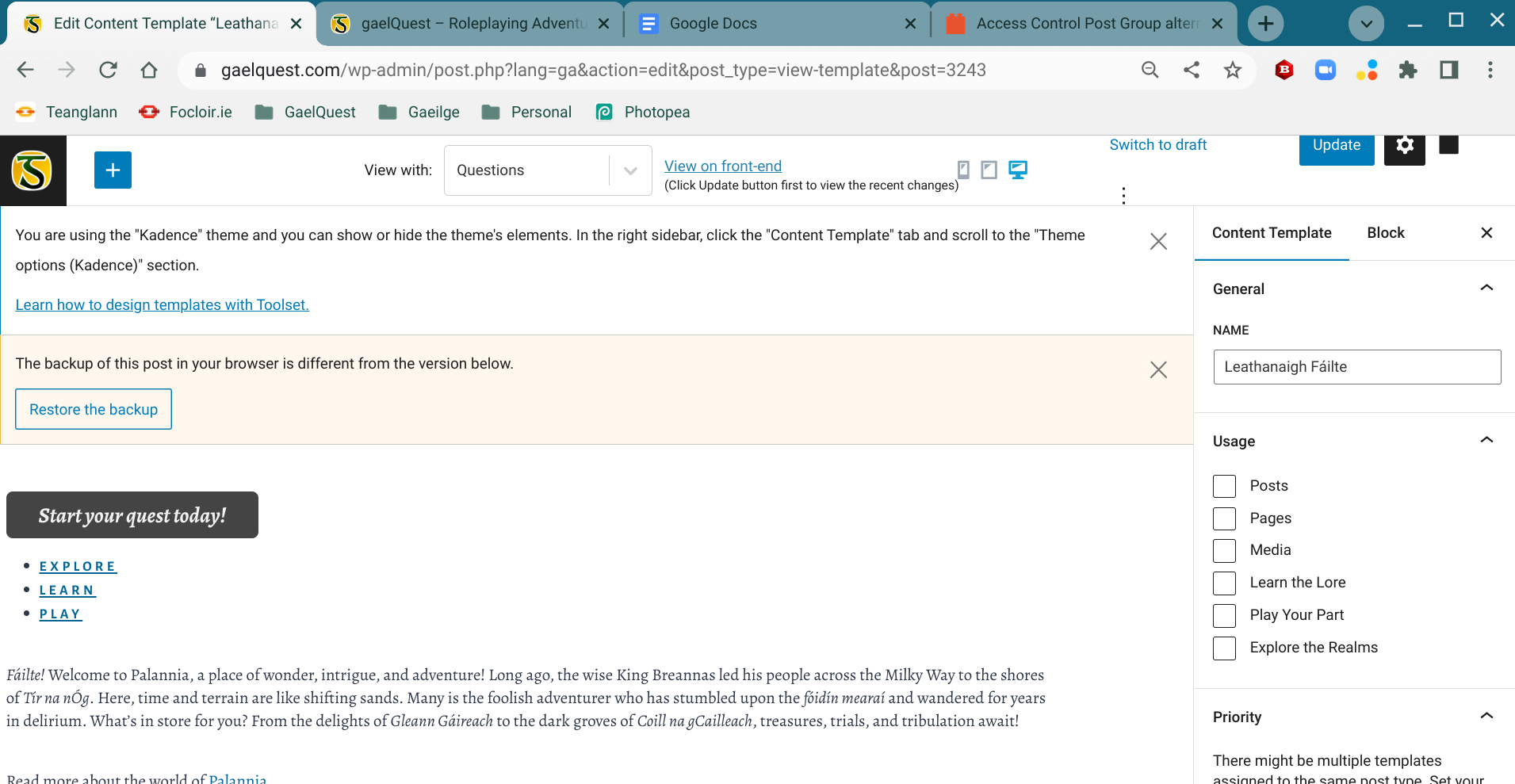Screen dimensions: 1515x784
Task: Open the colorful dots extension
Action: point(1367,70)
